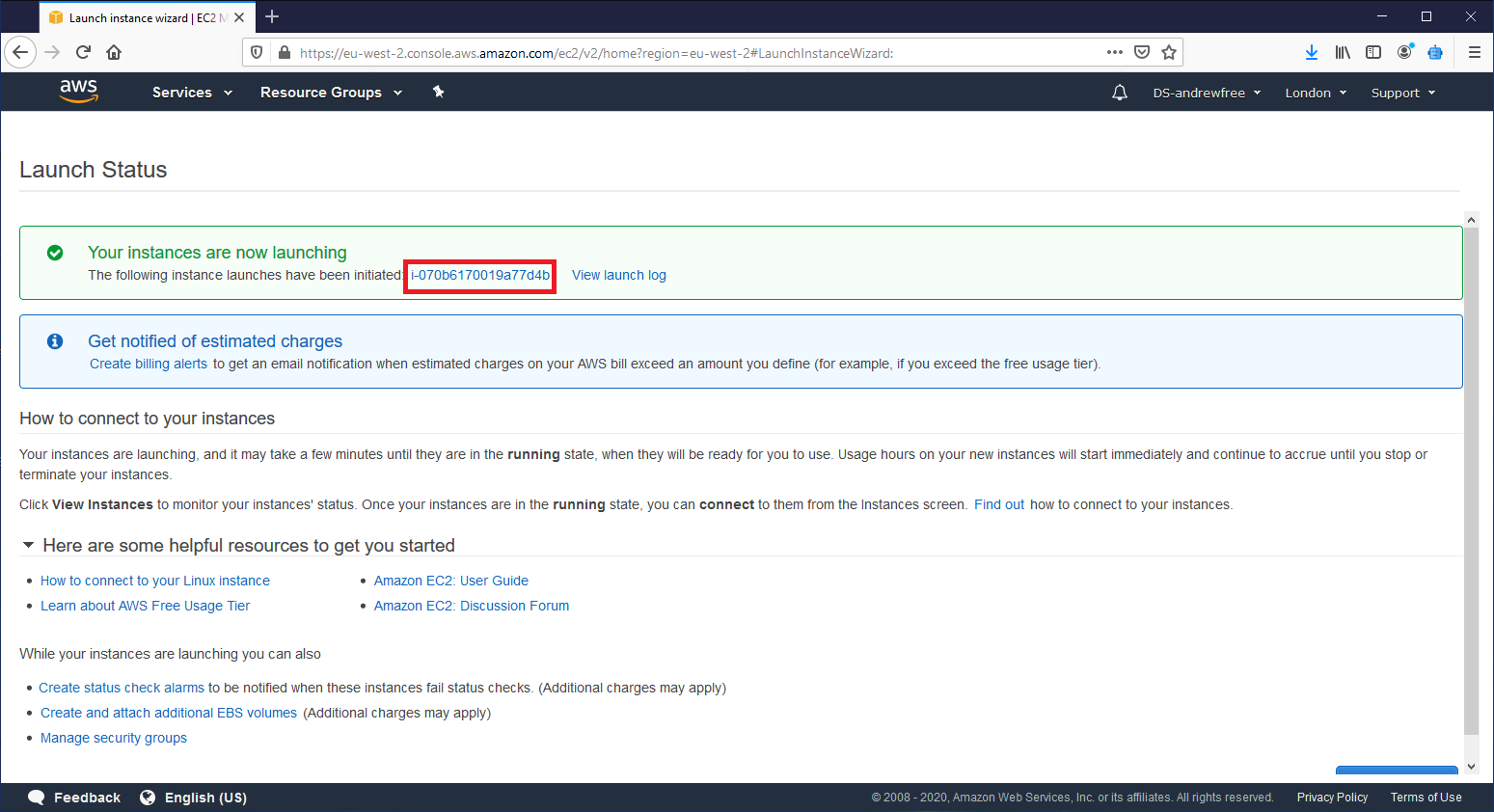Click the AWS logo home icon
Viewport: 1494px width, 812px height.
click(x=78, y=92)
